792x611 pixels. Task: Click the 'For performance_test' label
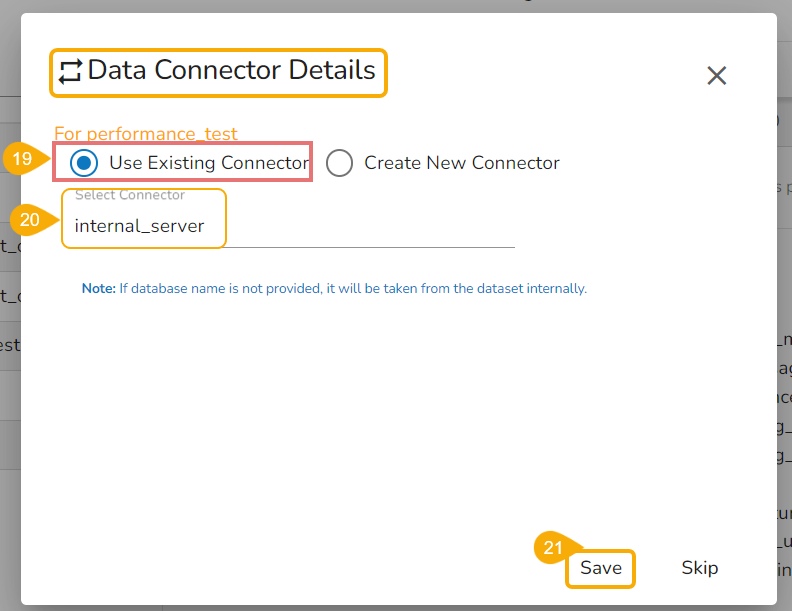146,134
